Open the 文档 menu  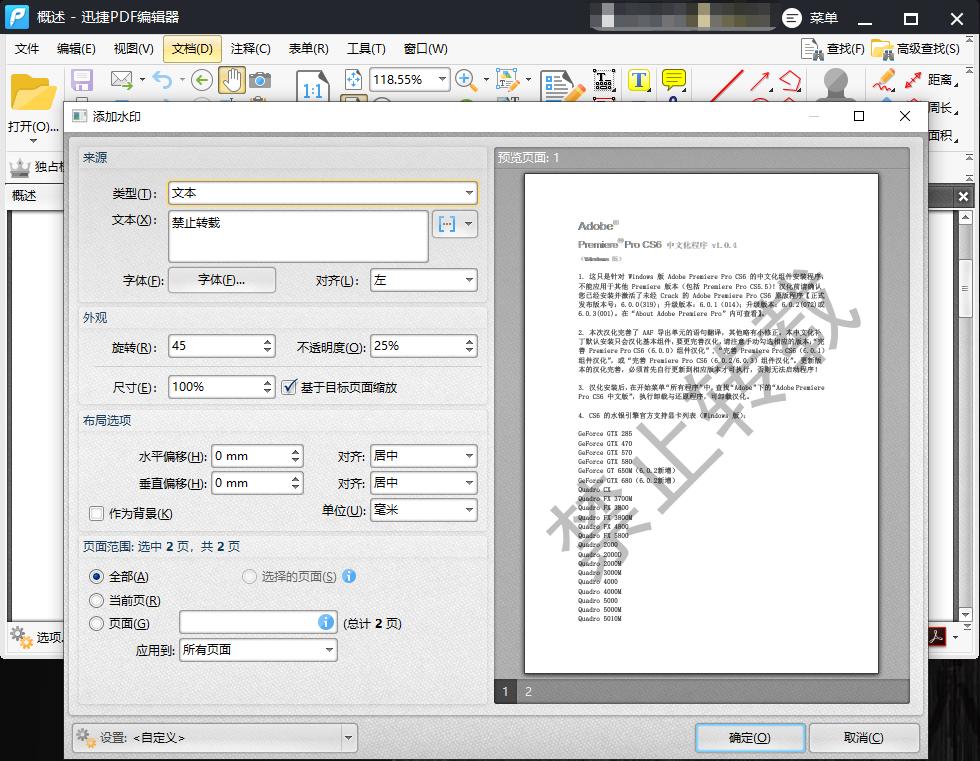(192, 48)
